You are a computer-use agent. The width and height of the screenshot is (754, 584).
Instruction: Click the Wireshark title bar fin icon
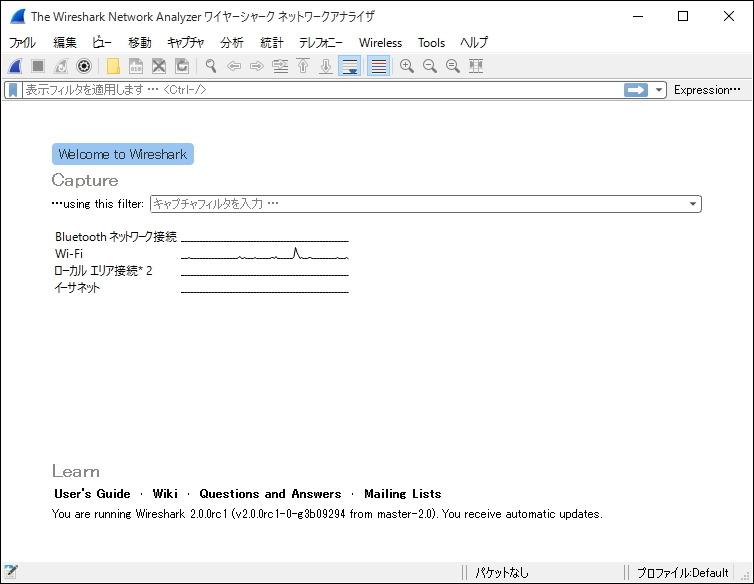(x=17, y=16)
